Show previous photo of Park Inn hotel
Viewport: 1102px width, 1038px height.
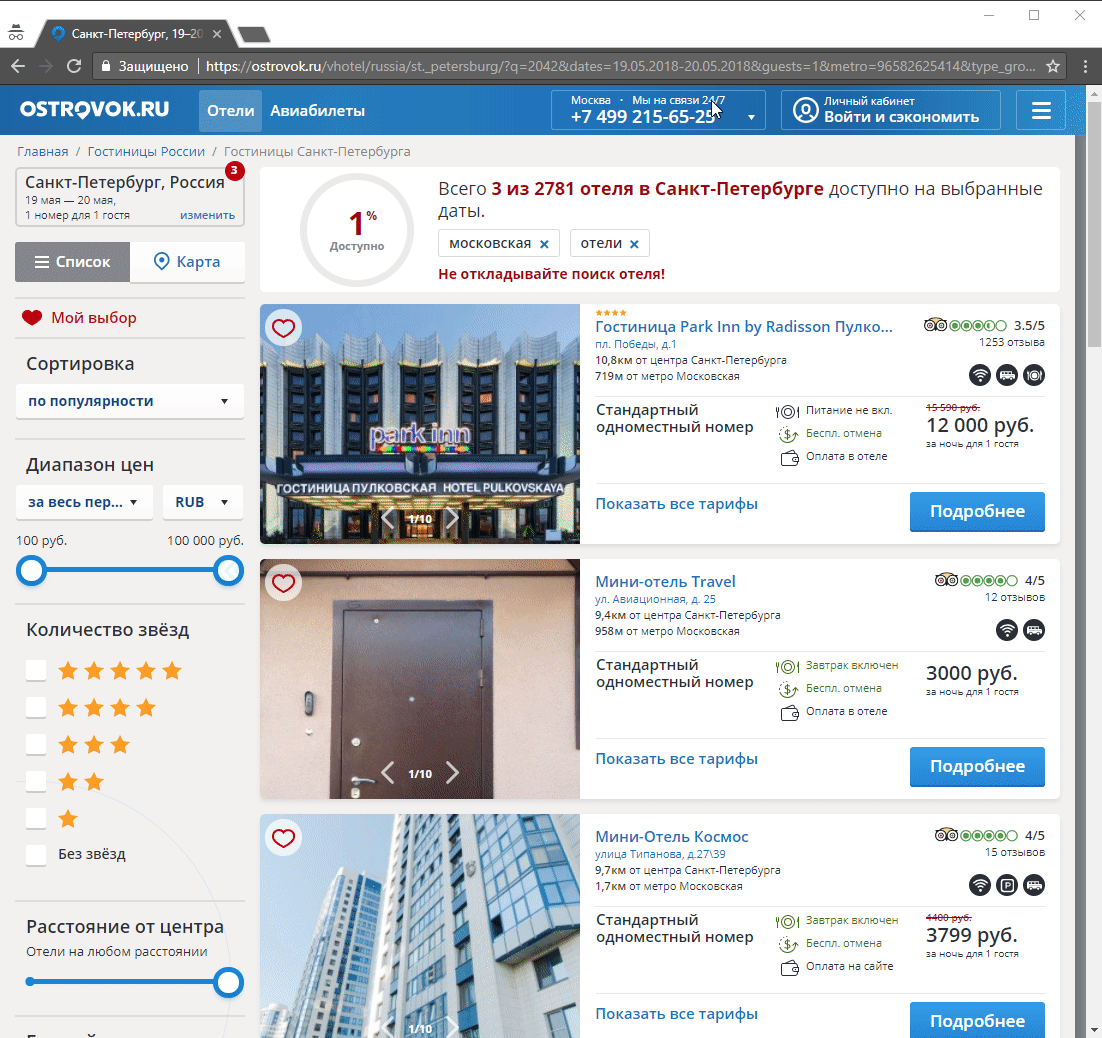(x=387, y=519)
